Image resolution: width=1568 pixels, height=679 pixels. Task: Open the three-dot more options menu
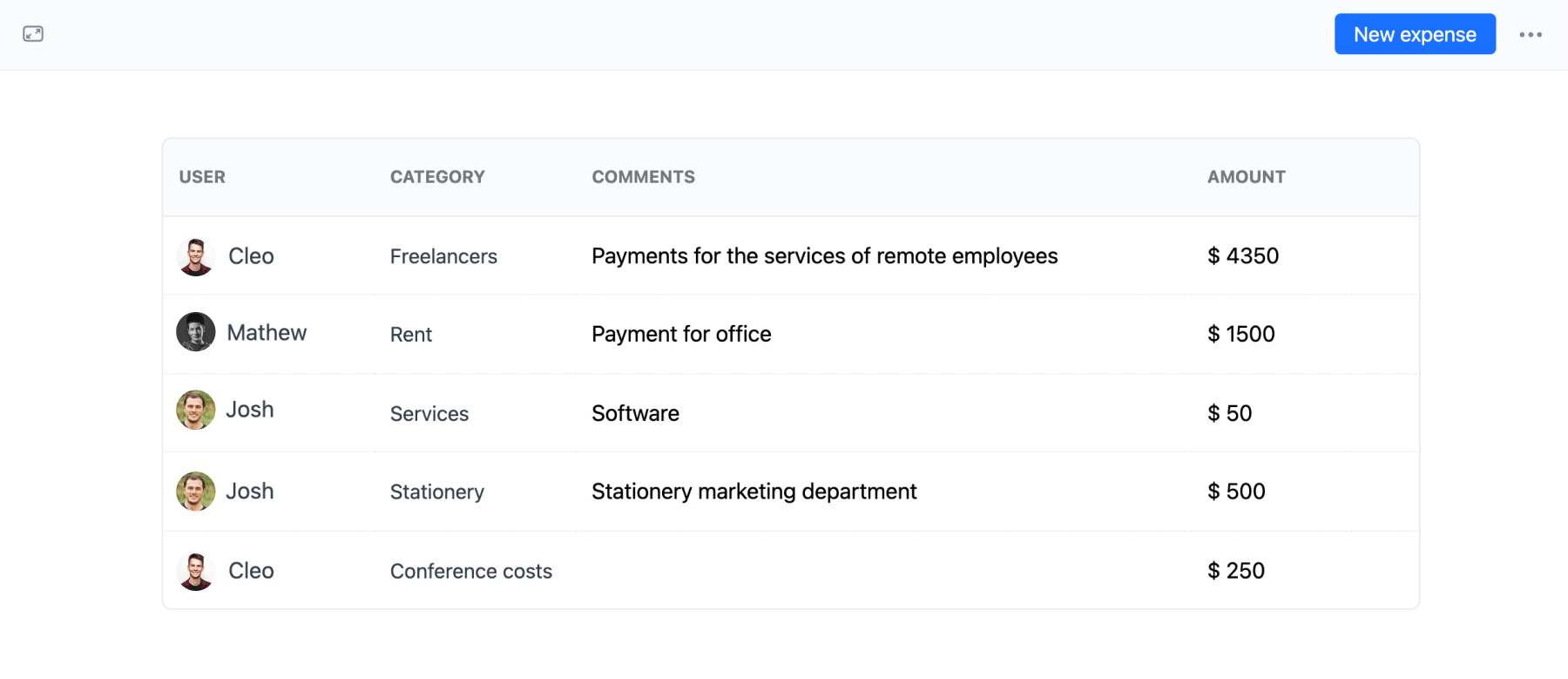[x=1531, y=35]
